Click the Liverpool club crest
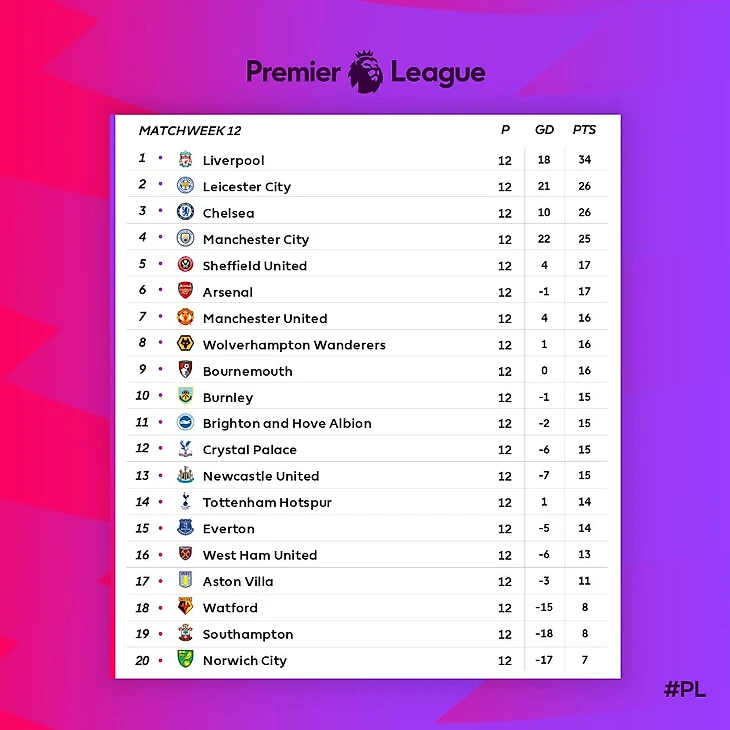The height and width of the screenshot is (730, 730). (185, 160)
